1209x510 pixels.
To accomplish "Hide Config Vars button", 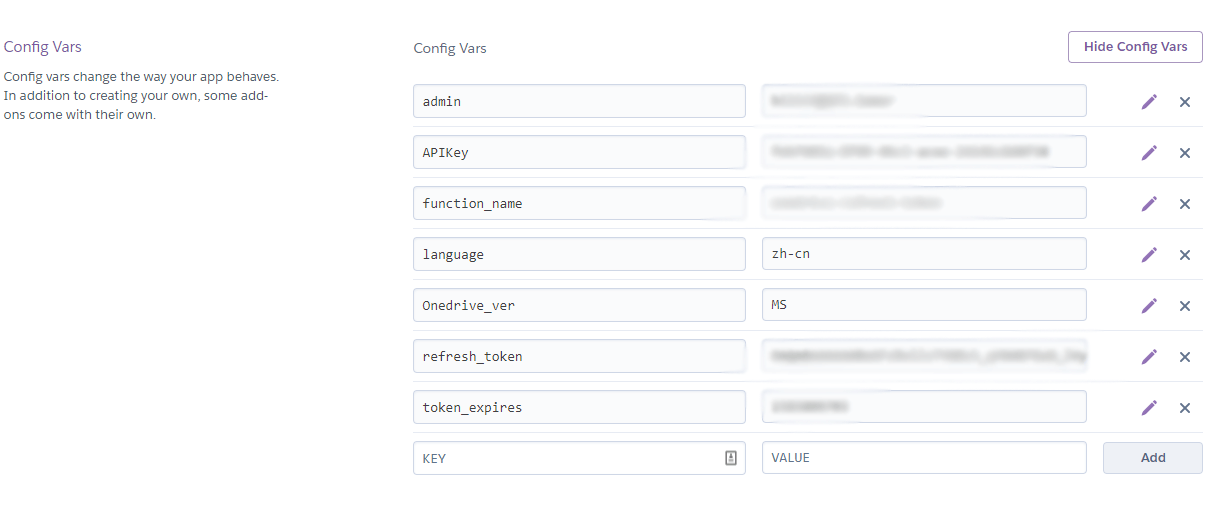I will pos(1135,47).
